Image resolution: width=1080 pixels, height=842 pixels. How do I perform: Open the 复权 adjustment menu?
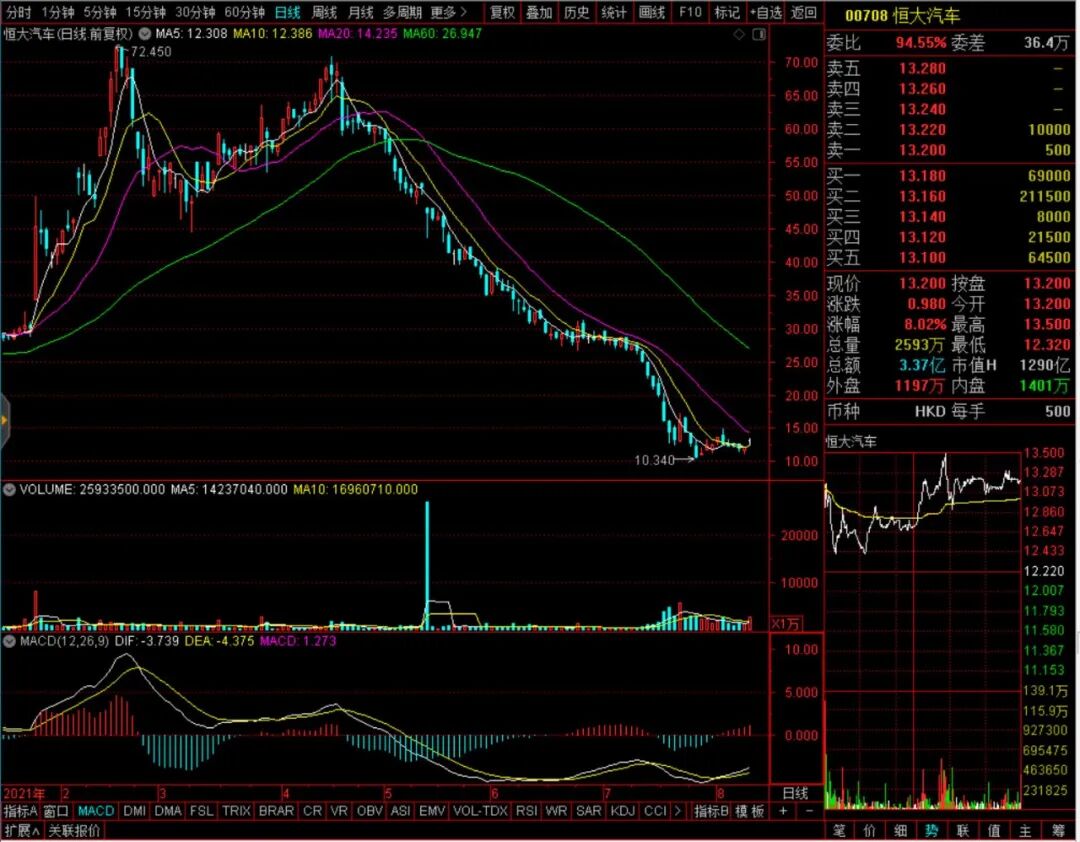[502, 12]
